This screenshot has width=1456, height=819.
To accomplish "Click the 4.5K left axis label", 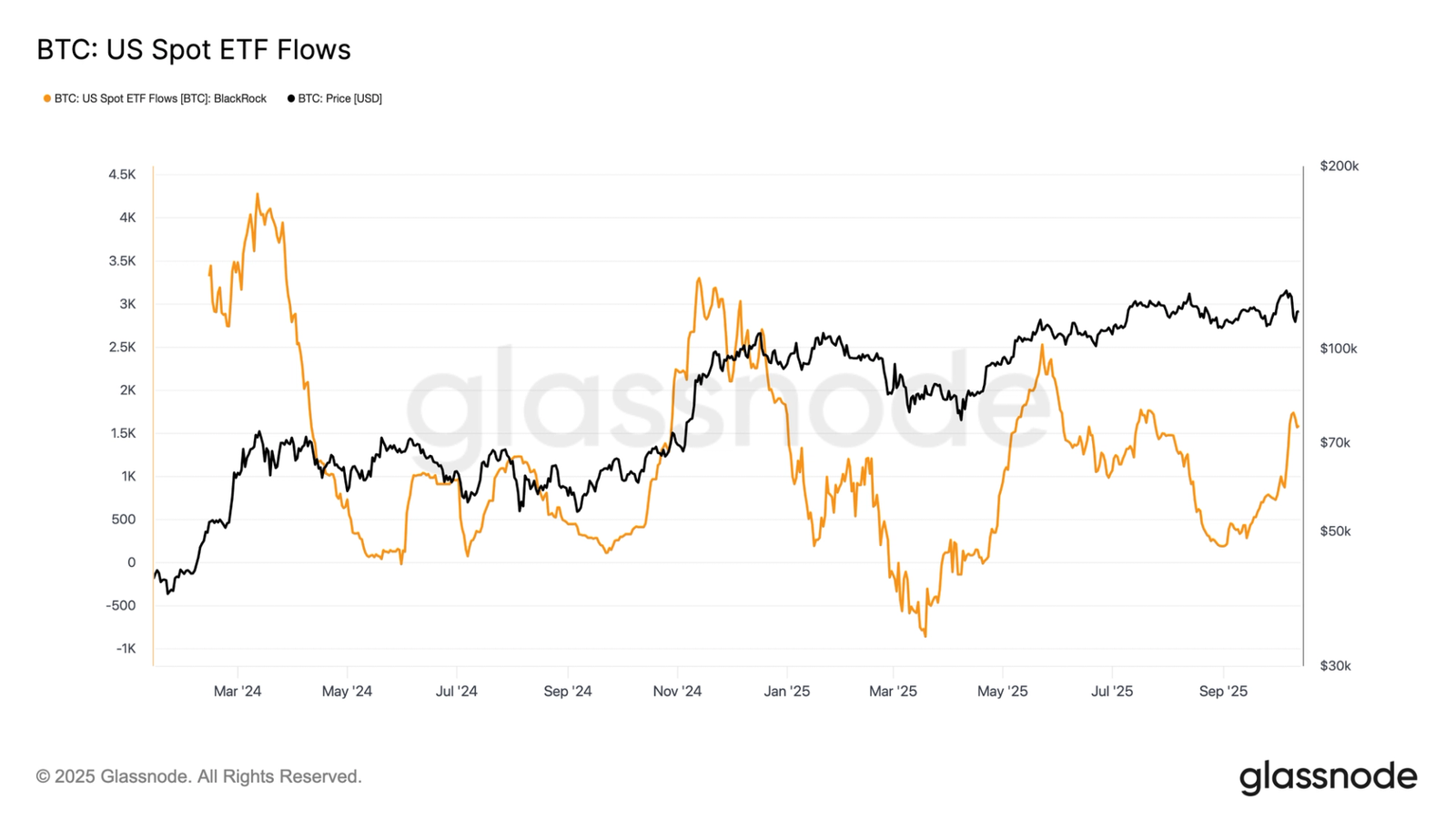I will tap(121, 175).
